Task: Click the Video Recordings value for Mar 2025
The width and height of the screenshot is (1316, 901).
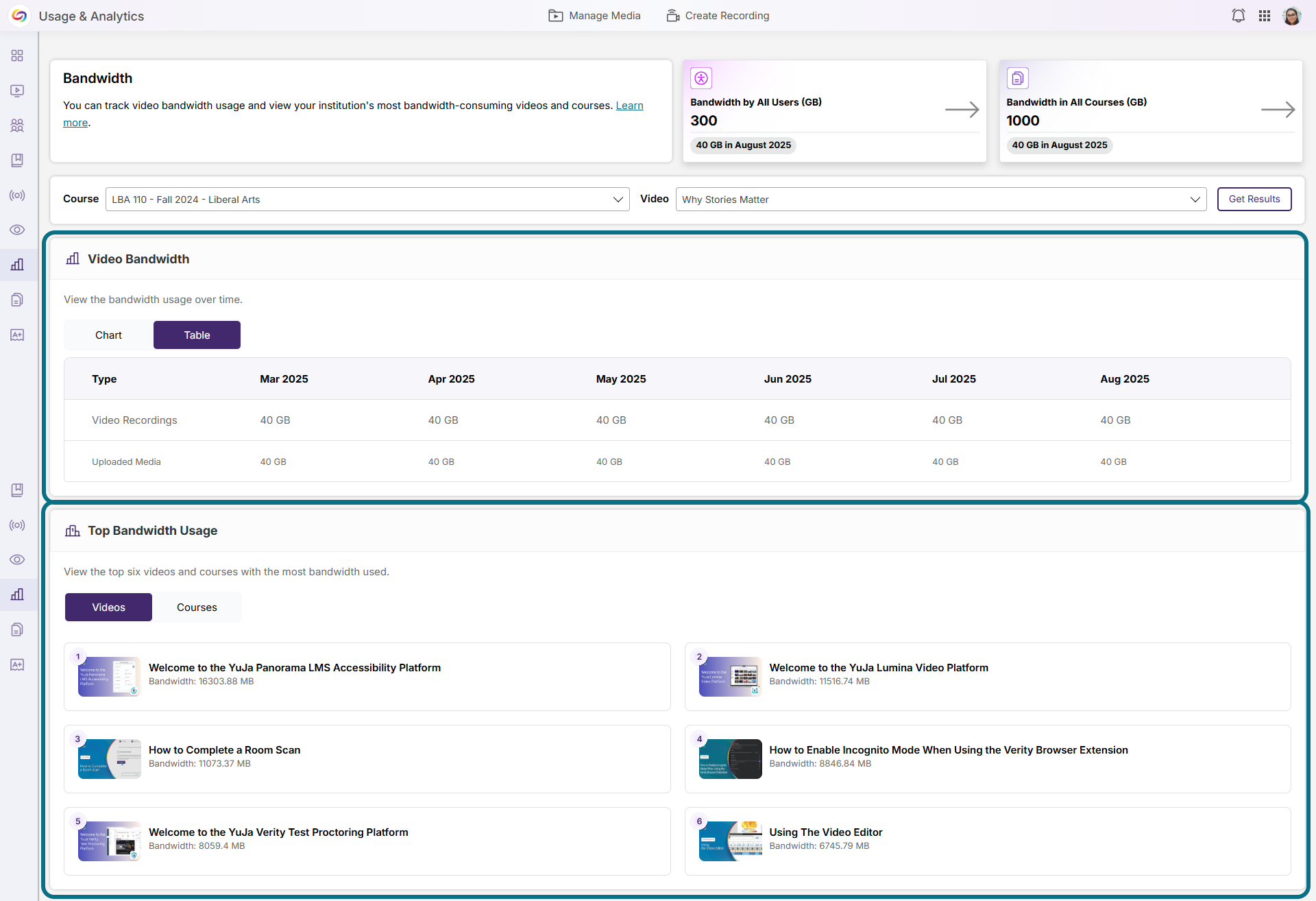Action: point(275,420)
